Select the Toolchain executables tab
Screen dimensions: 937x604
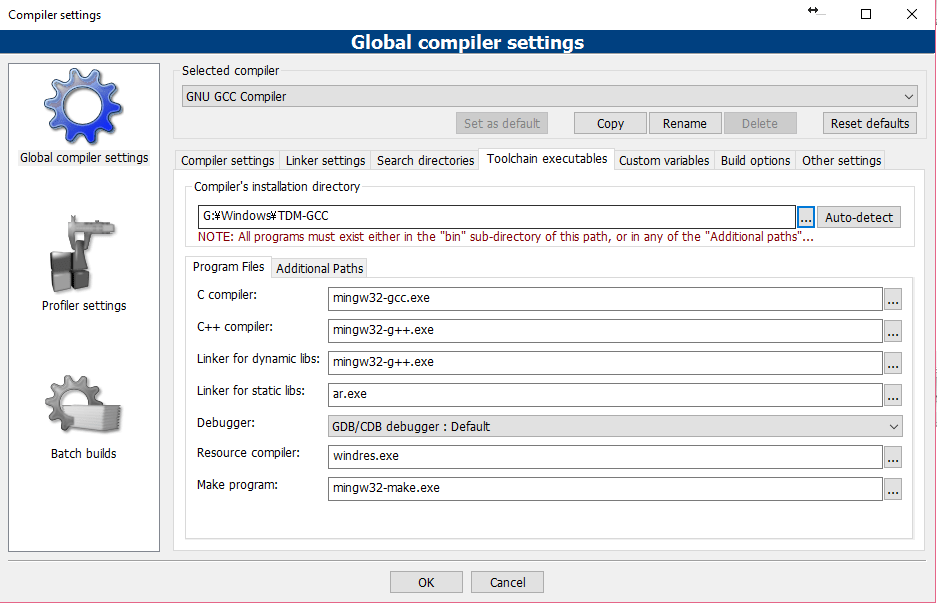[x=547, y=159]
